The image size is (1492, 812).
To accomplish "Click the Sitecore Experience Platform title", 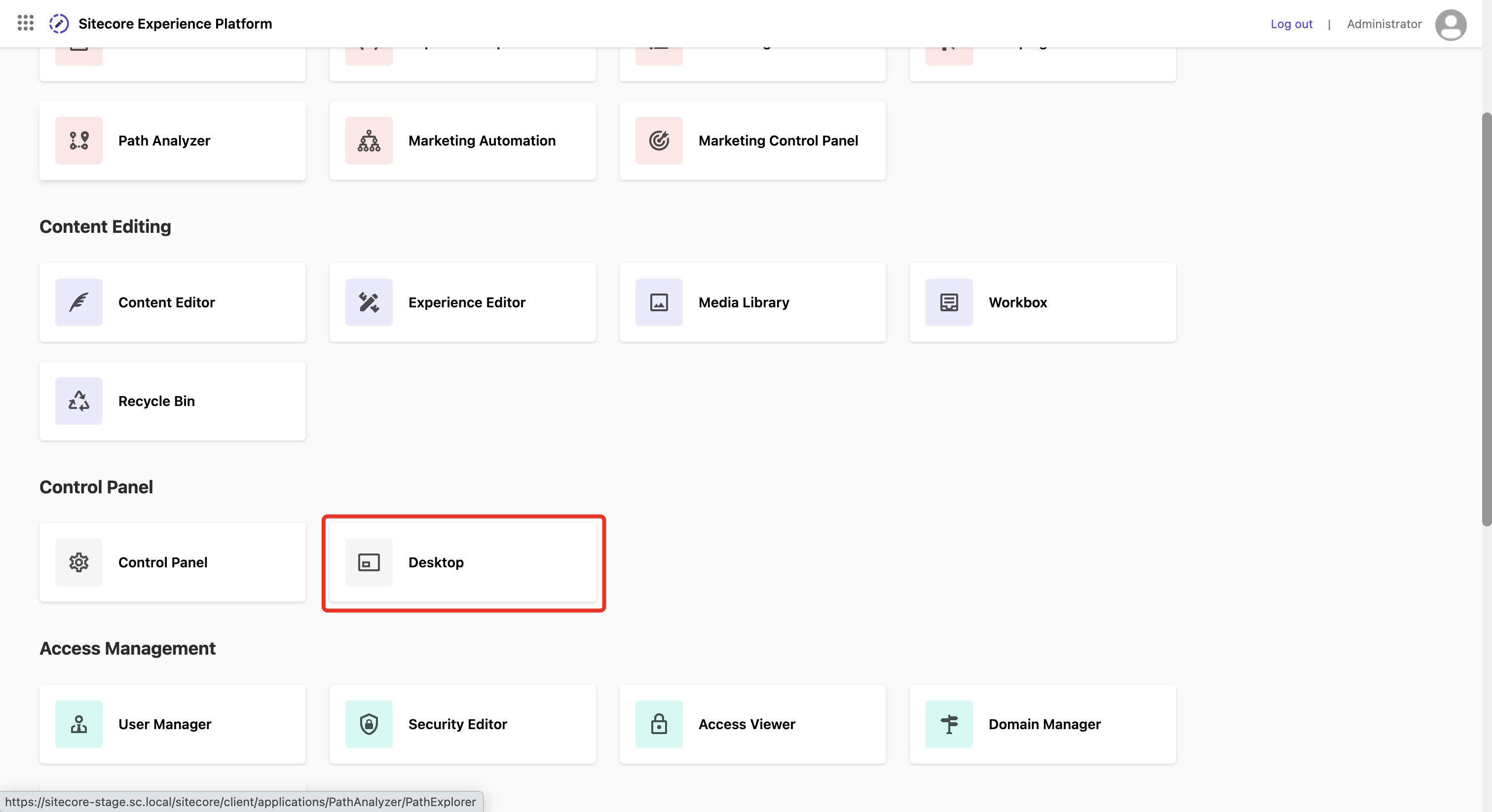I will click(x=175, y=24).
